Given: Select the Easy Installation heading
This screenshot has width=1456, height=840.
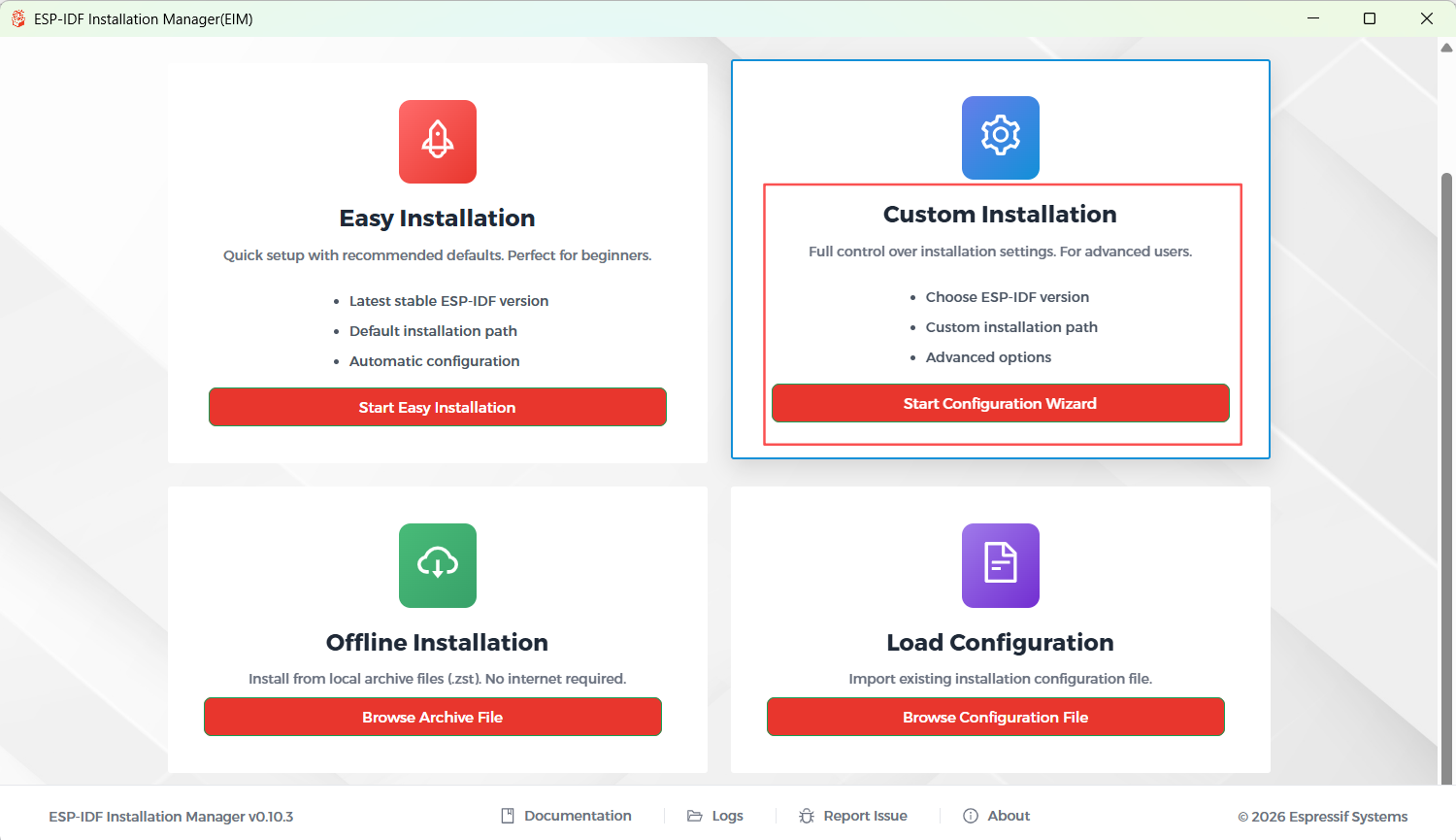Looking at the screenshot, I should (438, 218).
